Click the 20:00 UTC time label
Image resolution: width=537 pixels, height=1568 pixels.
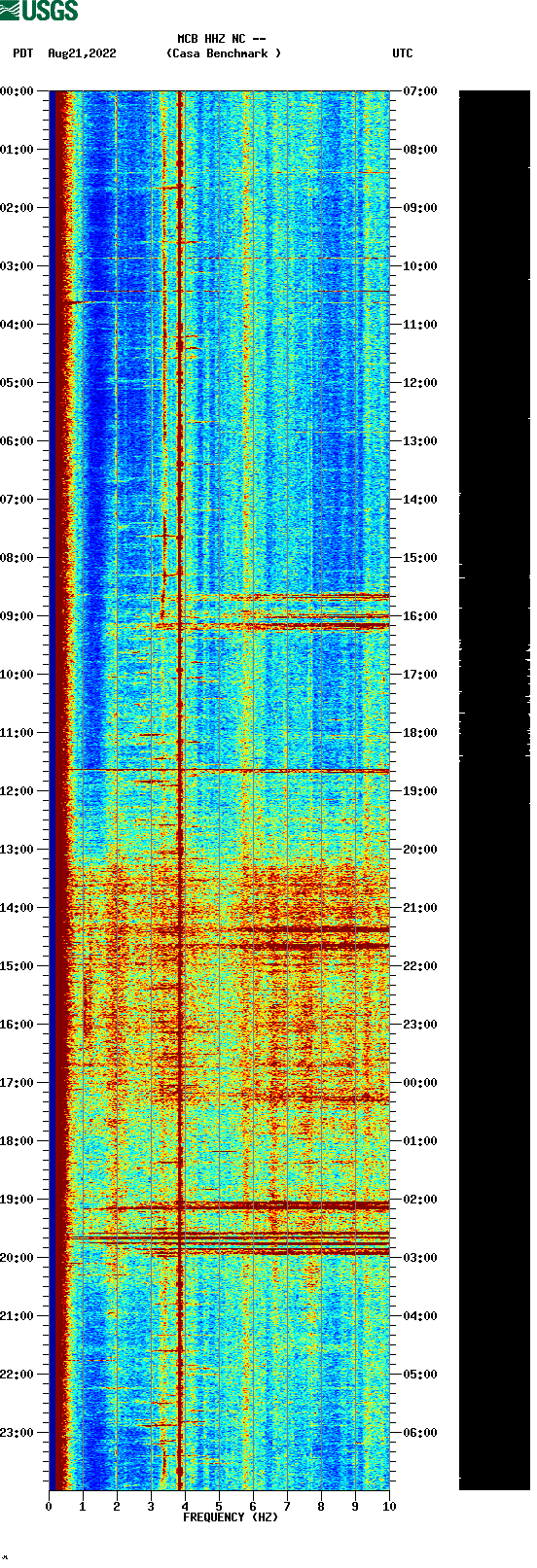(x=420, y=850)
